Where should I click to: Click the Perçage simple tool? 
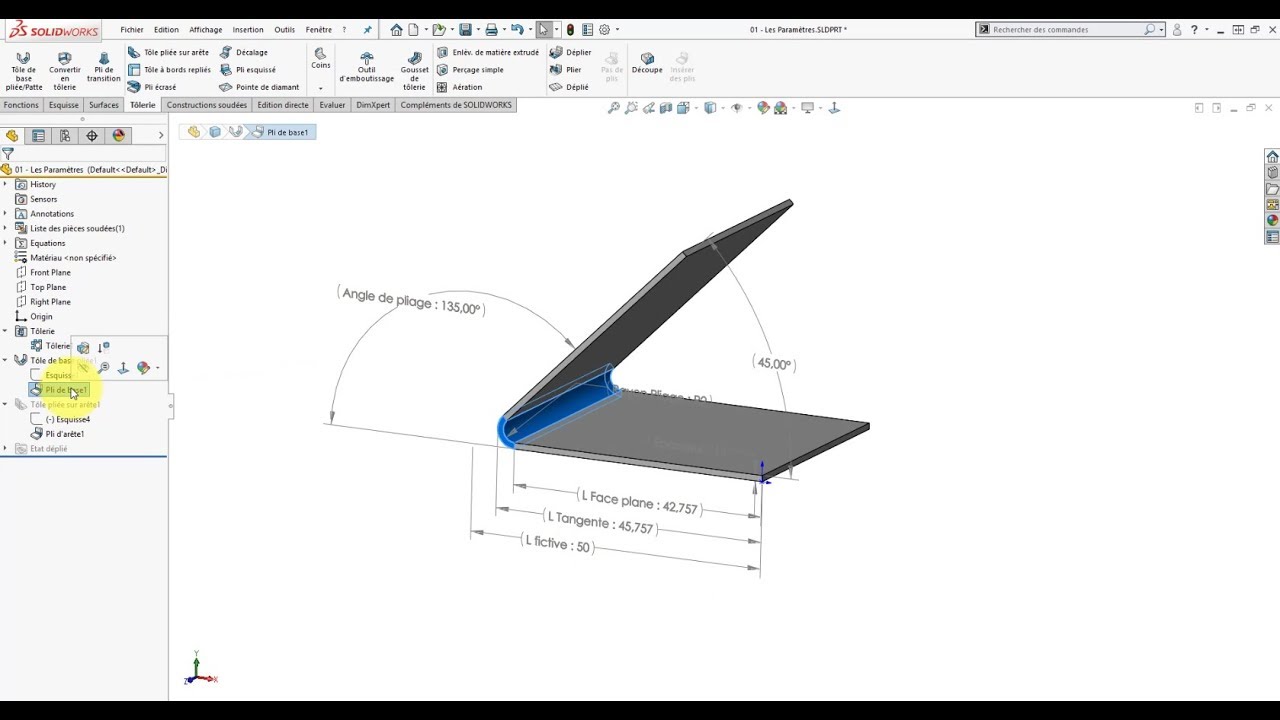tap(470, 70)
